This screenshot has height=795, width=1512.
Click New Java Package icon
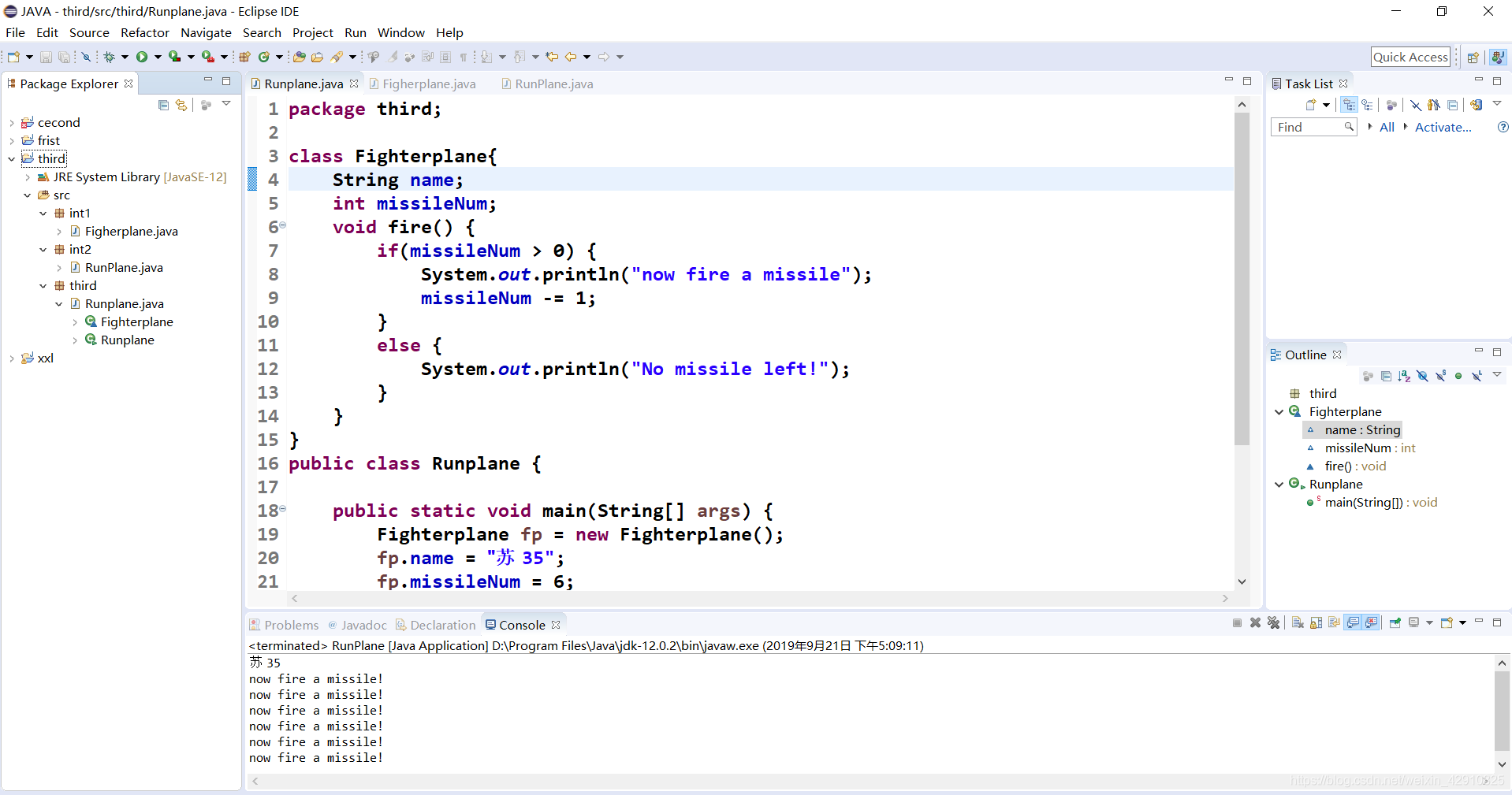(x=244, y=57)
